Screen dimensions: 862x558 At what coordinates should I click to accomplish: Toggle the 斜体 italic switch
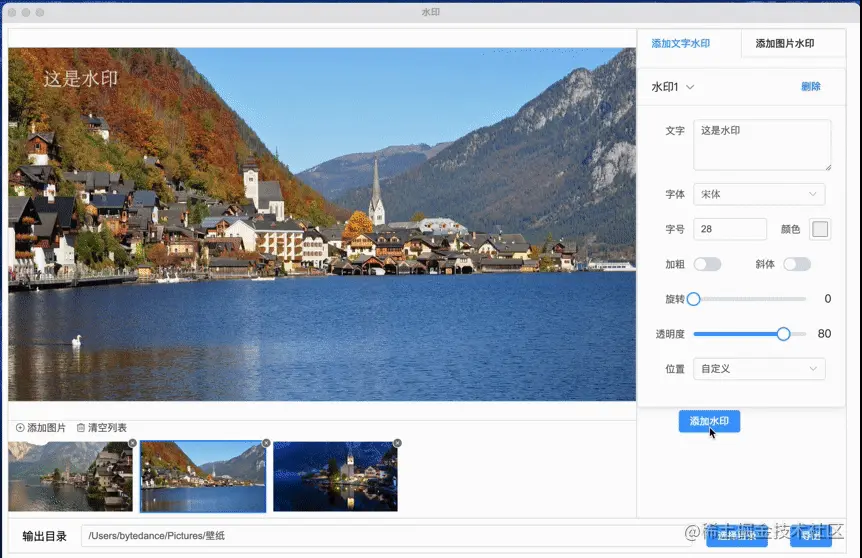[797, 264]
